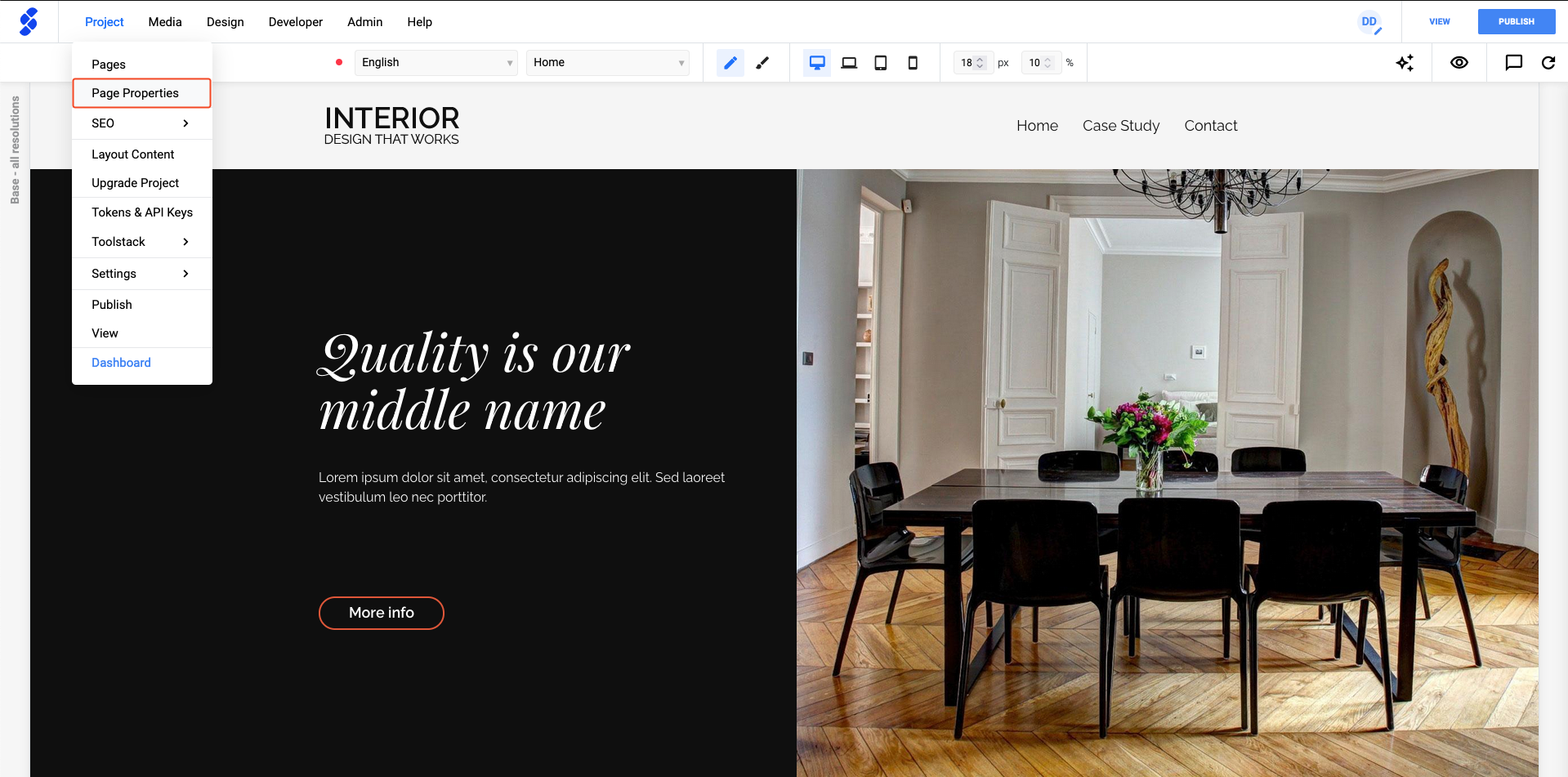Click the Dashboard link in the menu
The image size is (1568, 777).
click(x=121, y=362)
